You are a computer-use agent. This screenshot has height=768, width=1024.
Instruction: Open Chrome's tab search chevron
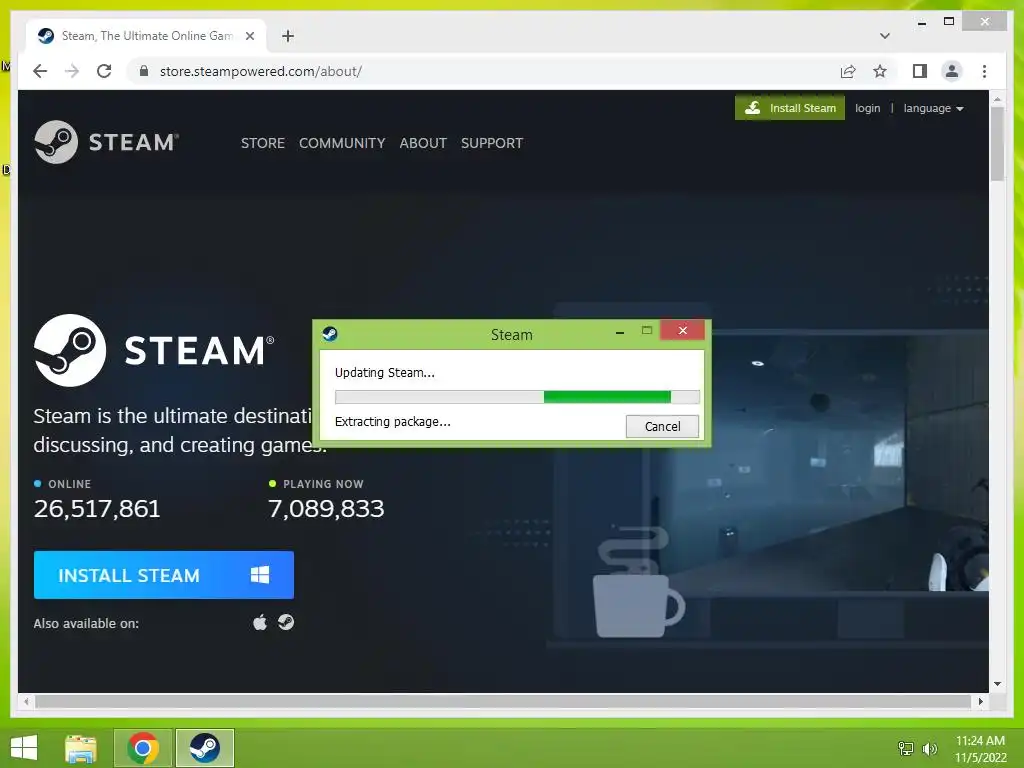point(884,36)
